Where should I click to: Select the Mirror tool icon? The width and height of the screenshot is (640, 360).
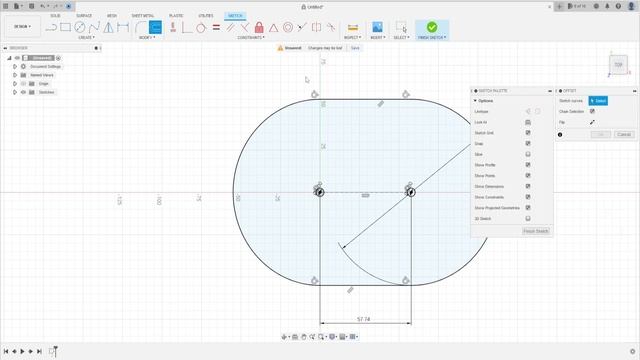(x=109, y=27)
